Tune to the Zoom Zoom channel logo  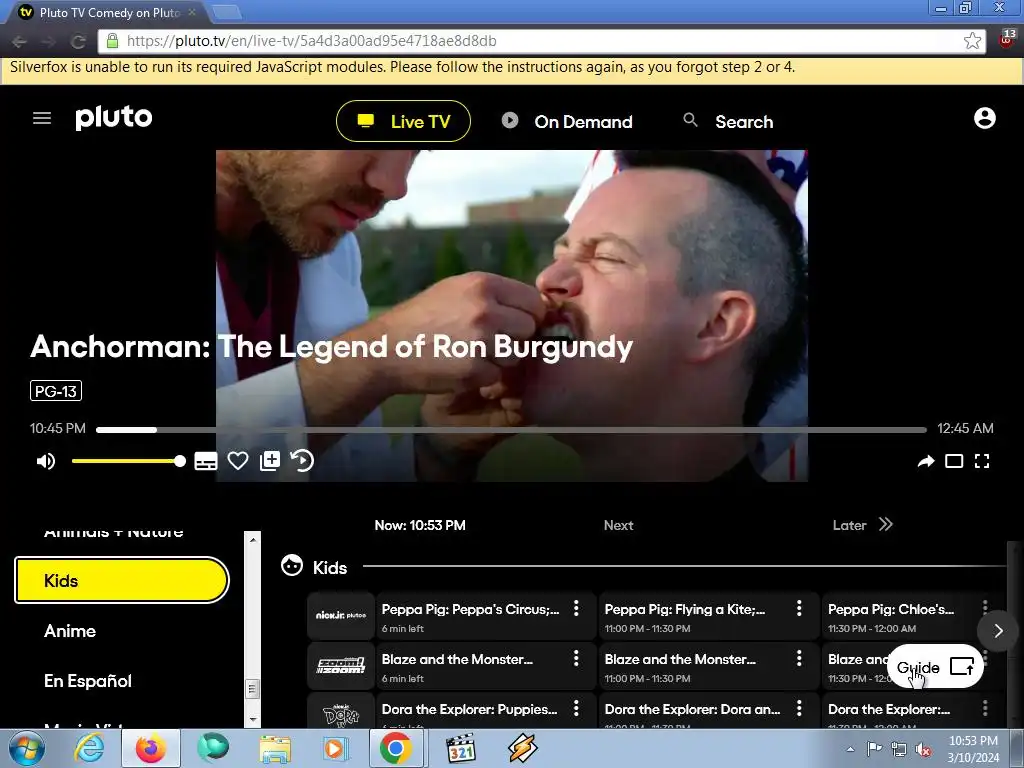341,665
